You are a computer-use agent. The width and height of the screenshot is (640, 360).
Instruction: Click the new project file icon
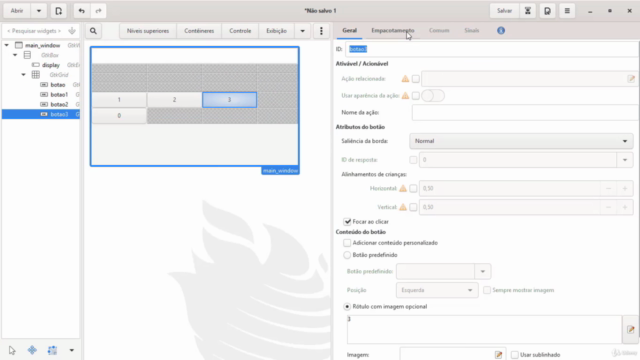tap(58, 11)
